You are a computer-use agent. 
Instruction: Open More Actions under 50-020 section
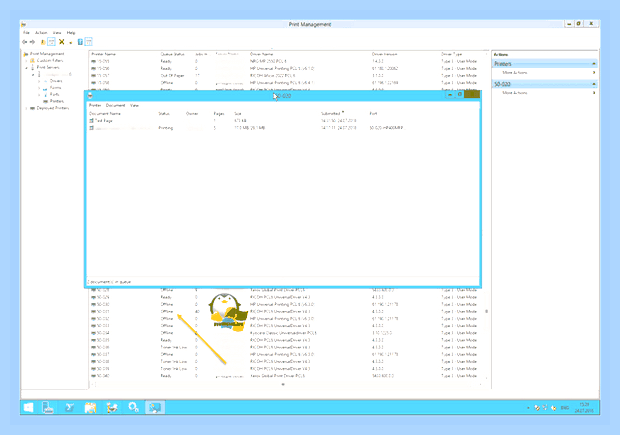(514, 93)
